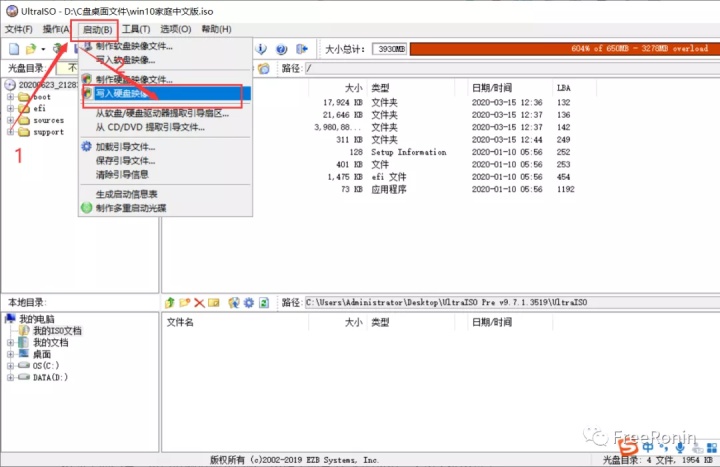
Task: Open the 帮助(H) menu
Action: tap(216, 29)
